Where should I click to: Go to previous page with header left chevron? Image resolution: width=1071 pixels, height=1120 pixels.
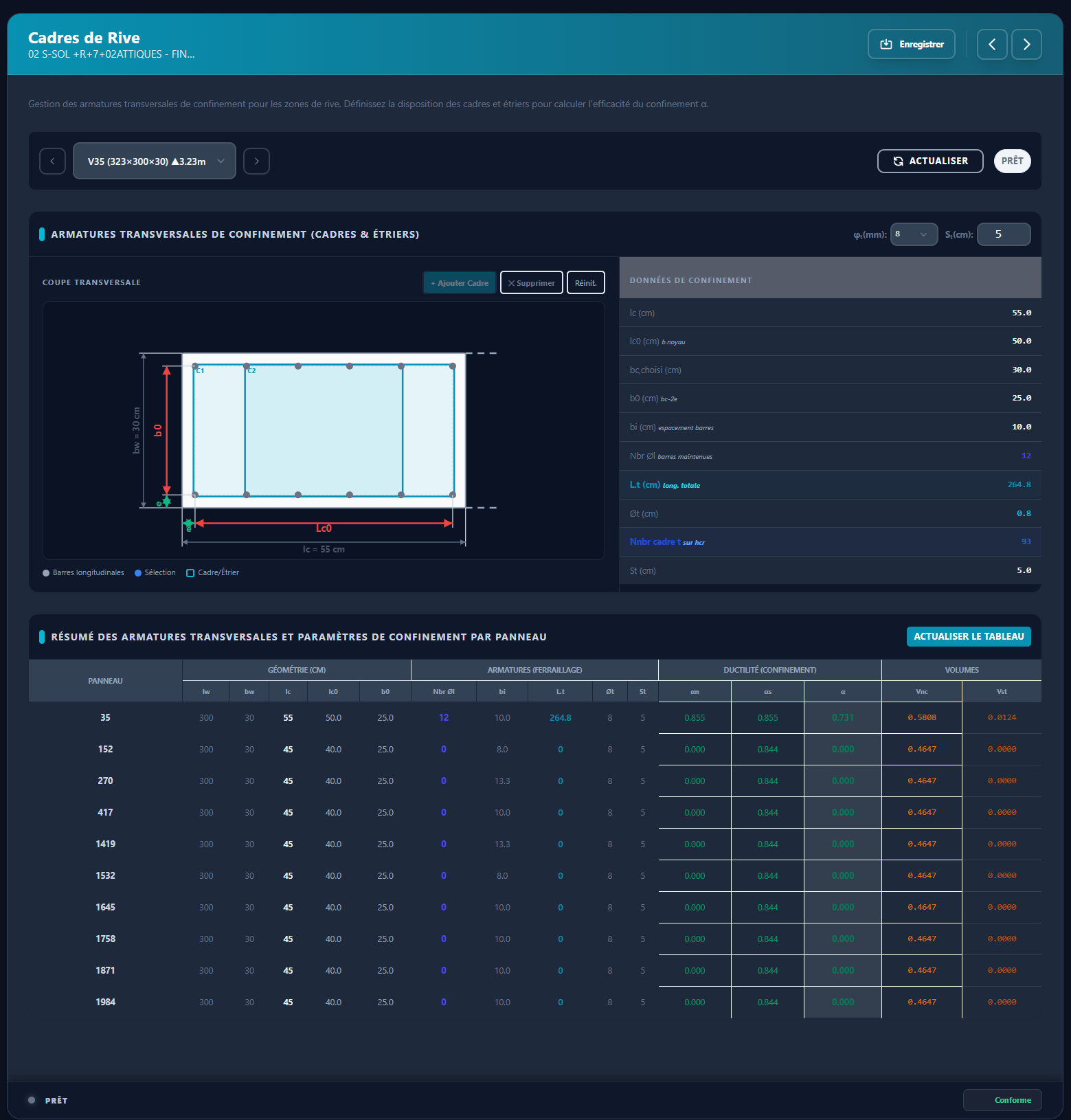pyautogui.click(x=992, y=44)
